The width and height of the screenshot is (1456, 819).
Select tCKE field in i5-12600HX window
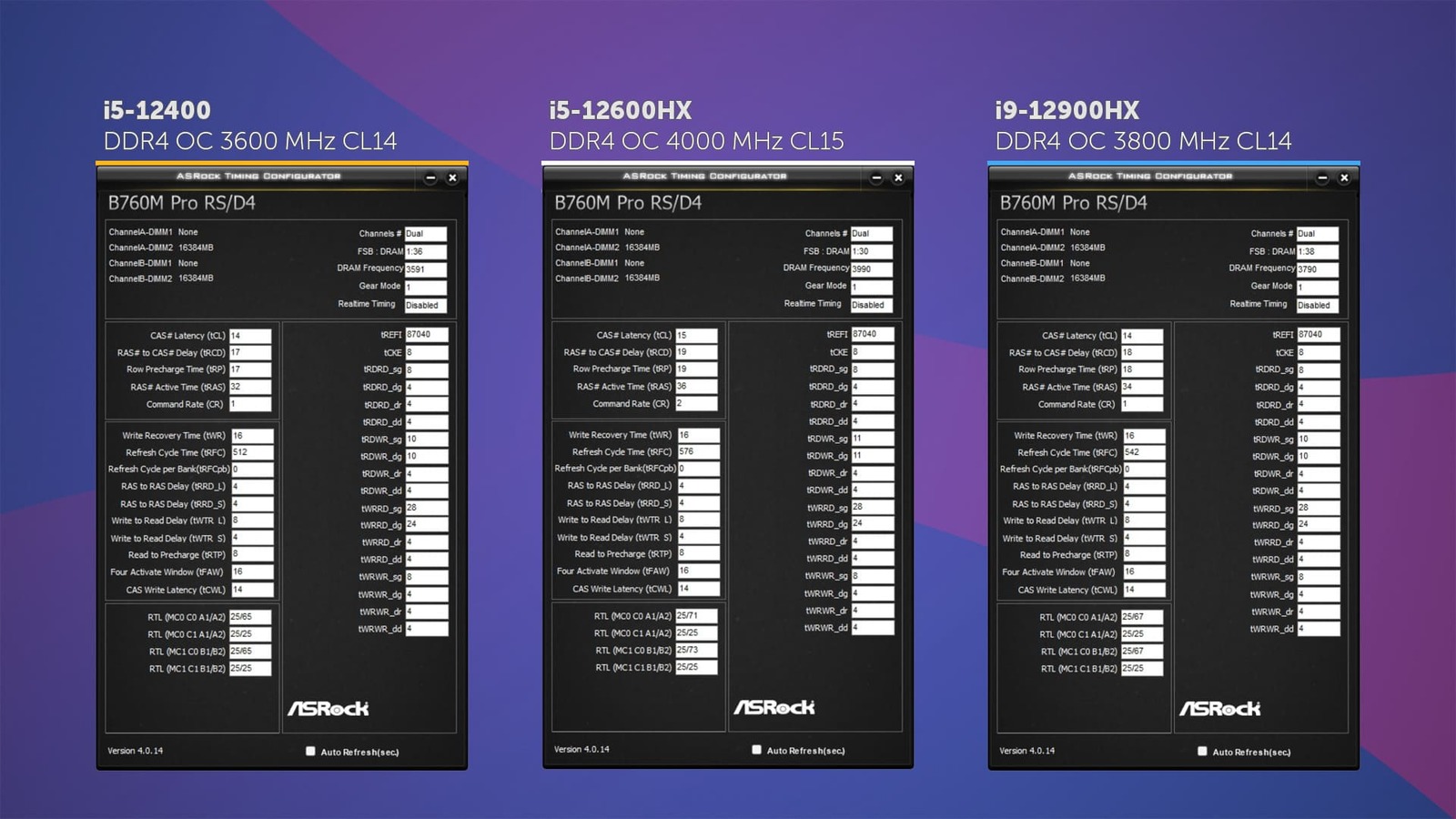[x=873, y=351]
